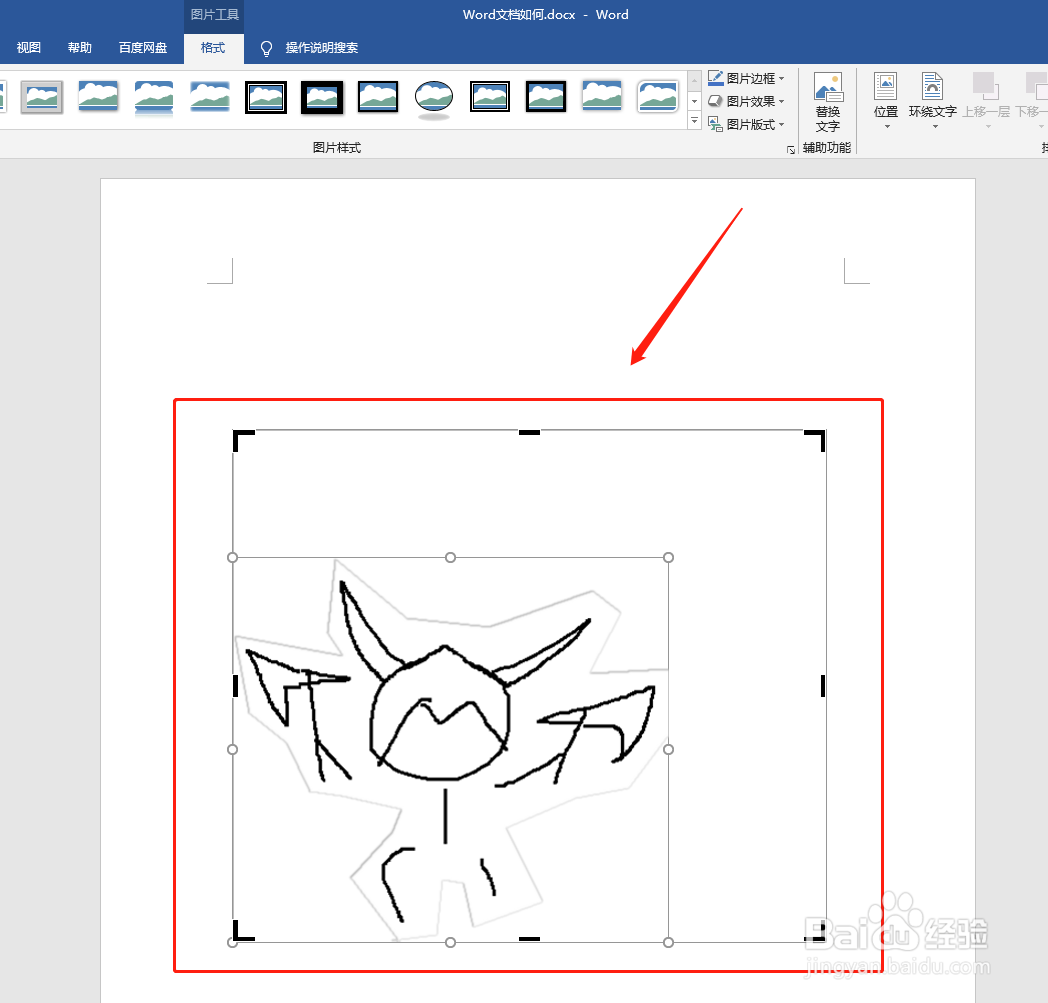The width and height of the screenshot is (1048, 1003).
Task: Apply the simple frame white picture style
Action: (41, 98)
